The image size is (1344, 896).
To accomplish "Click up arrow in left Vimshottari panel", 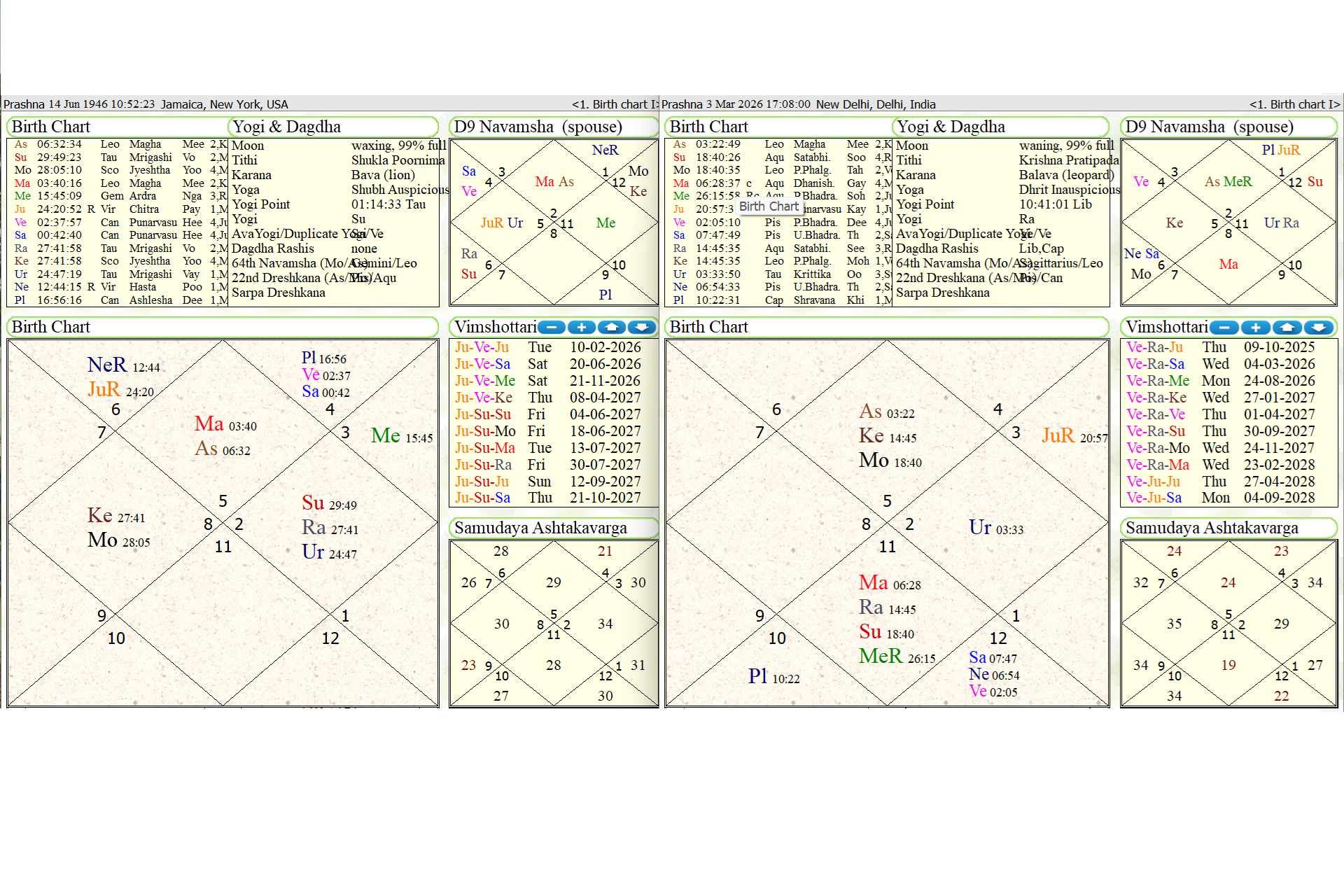I will 612,327.
